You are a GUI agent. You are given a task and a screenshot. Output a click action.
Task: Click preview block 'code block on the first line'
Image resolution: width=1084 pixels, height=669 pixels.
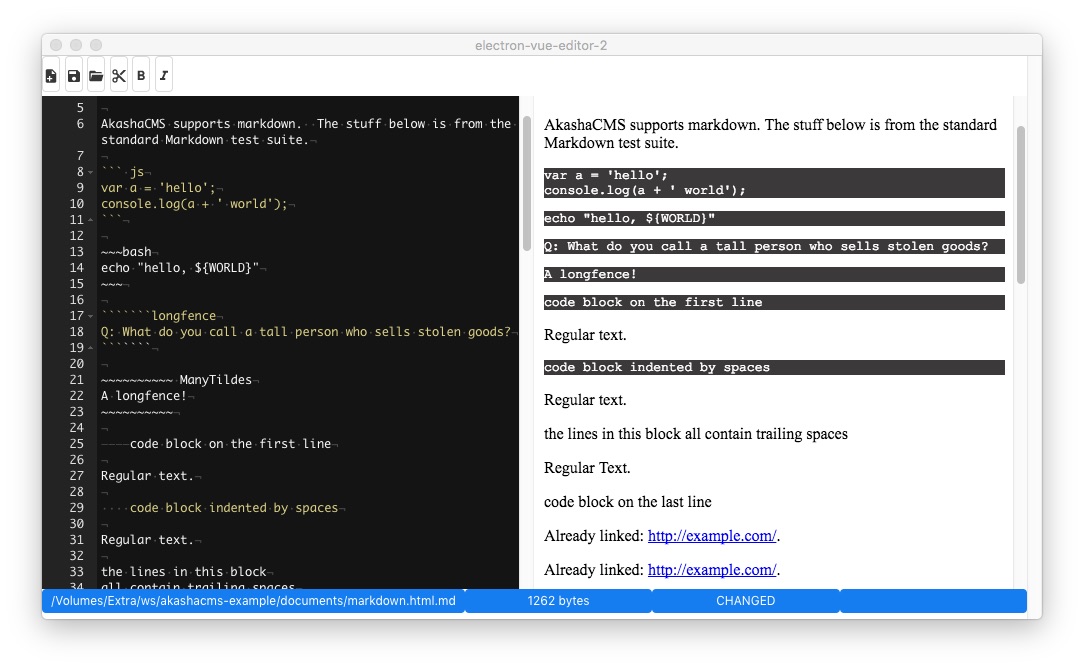(x=774, y=302)
